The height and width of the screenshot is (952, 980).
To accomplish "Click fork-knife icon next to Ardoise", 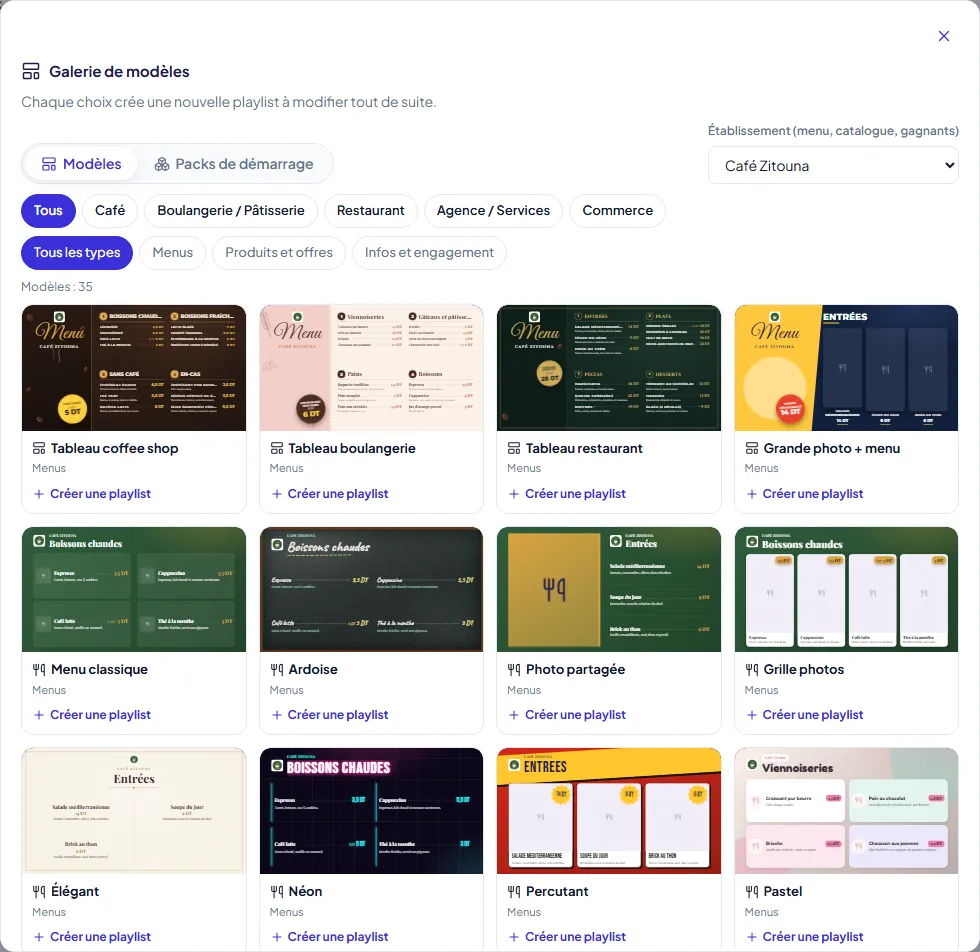I will 276,669.
